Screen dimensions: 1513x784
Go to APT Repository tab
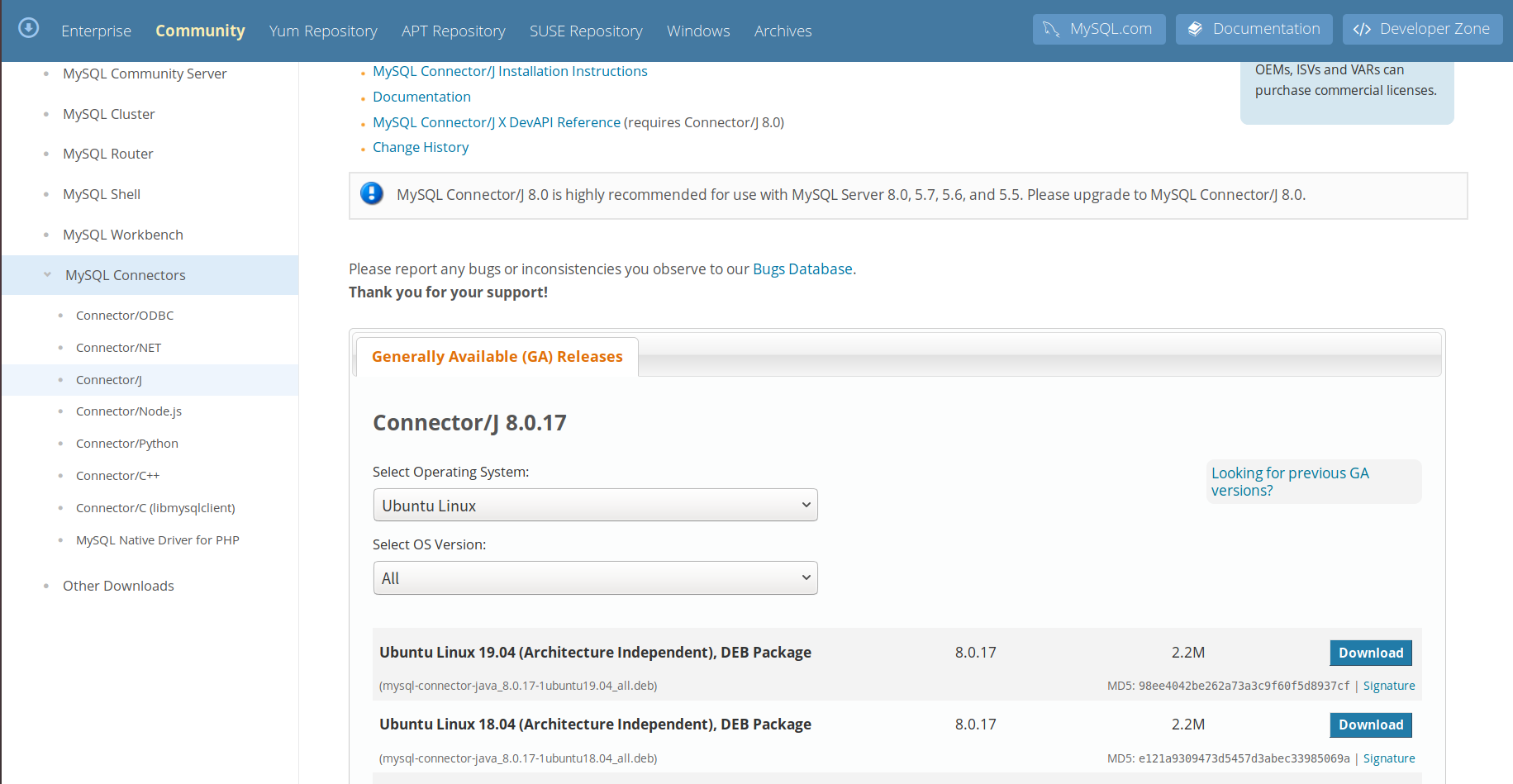pos(453,31)
